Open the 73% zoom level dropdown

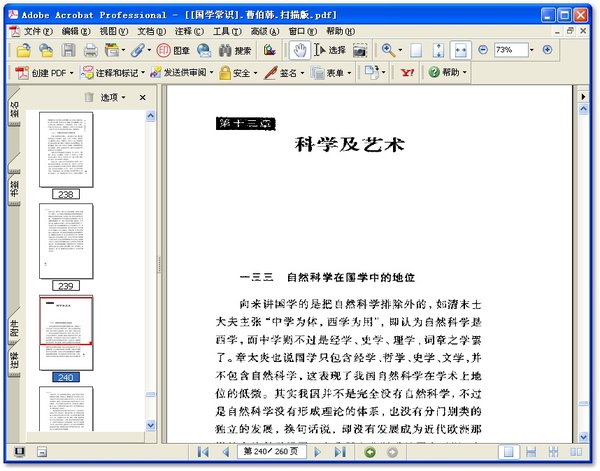[529, 50]
